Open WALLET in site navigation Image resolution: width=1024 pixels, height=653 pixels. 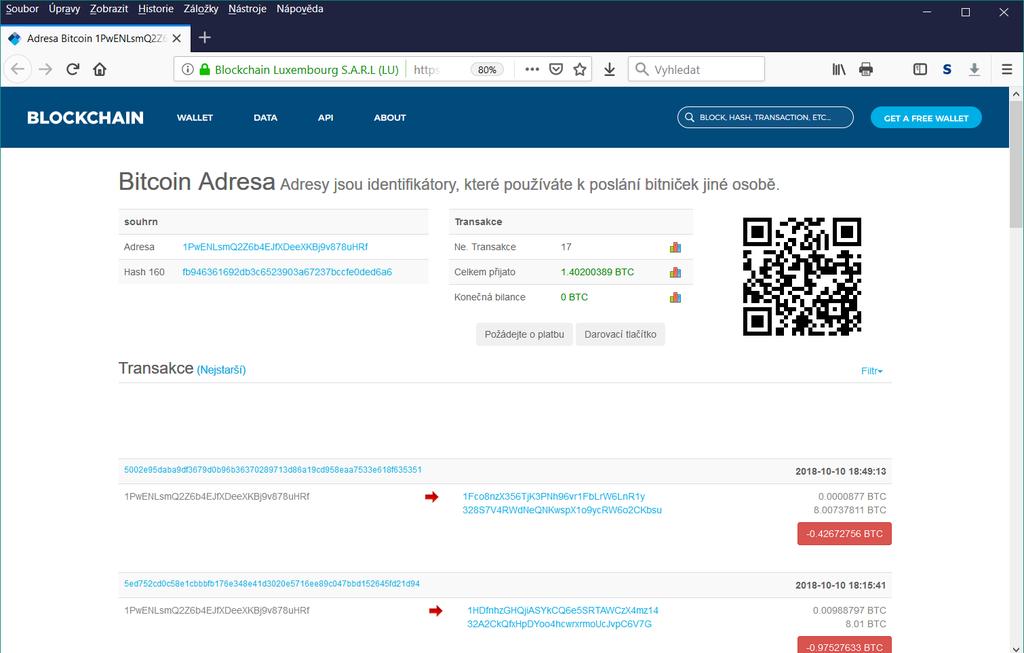coord(195,118)
